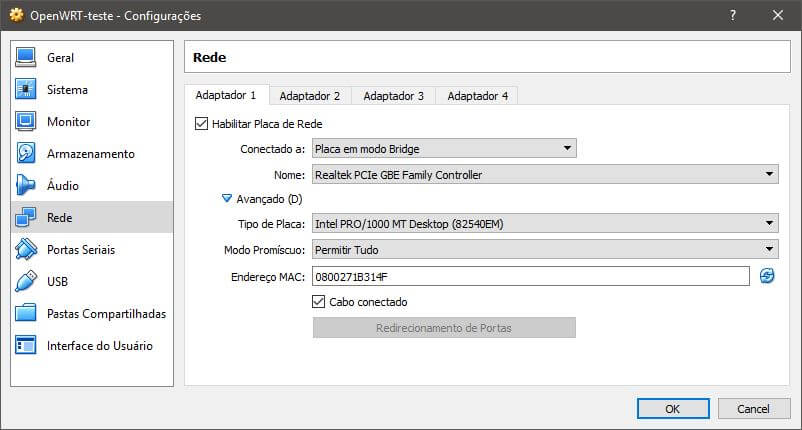Close the Configurações dialog window

coord(777,15)
